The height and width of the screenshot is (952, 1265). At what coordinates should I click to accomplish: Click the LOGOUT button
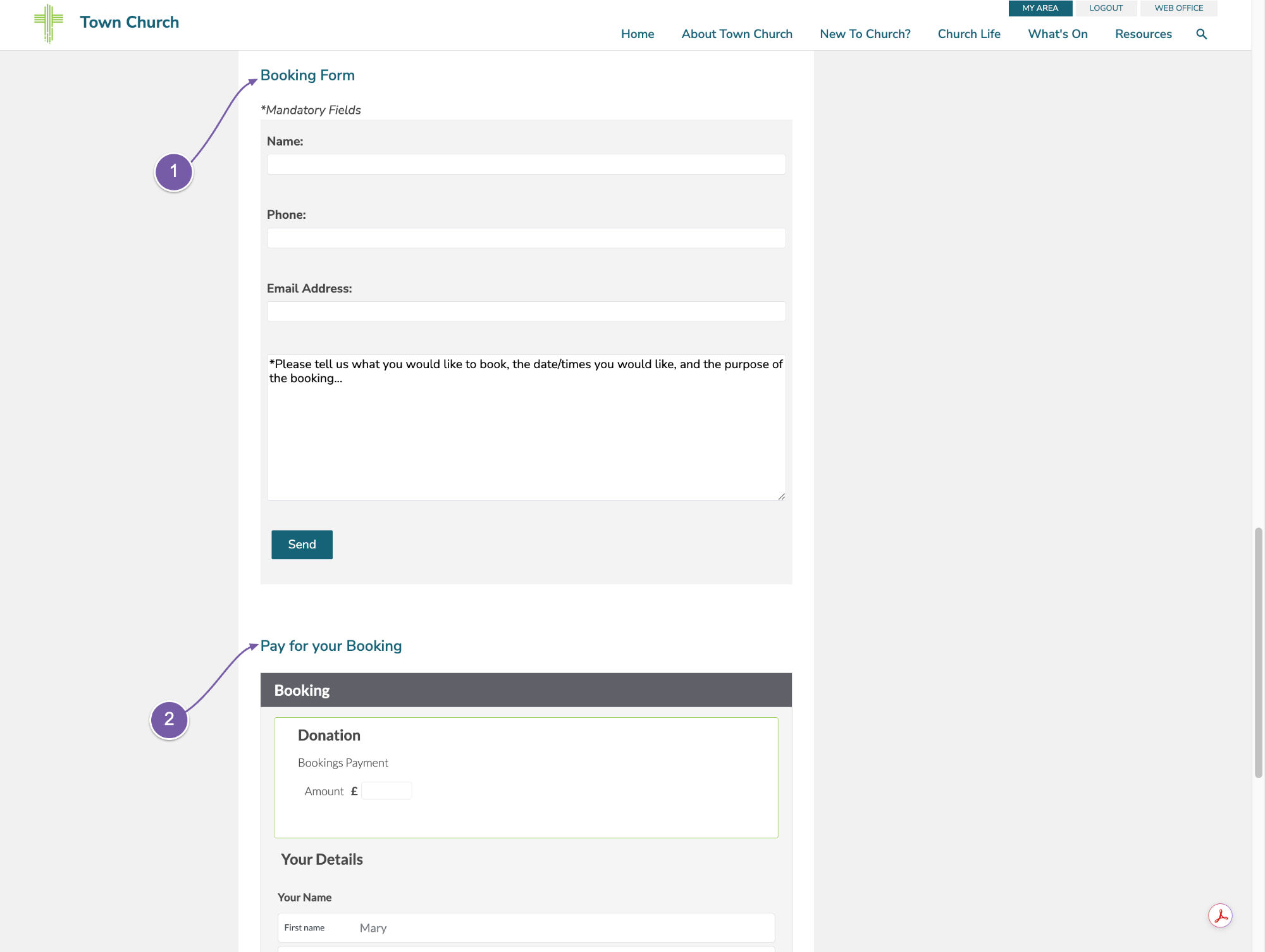[1106, 8]
